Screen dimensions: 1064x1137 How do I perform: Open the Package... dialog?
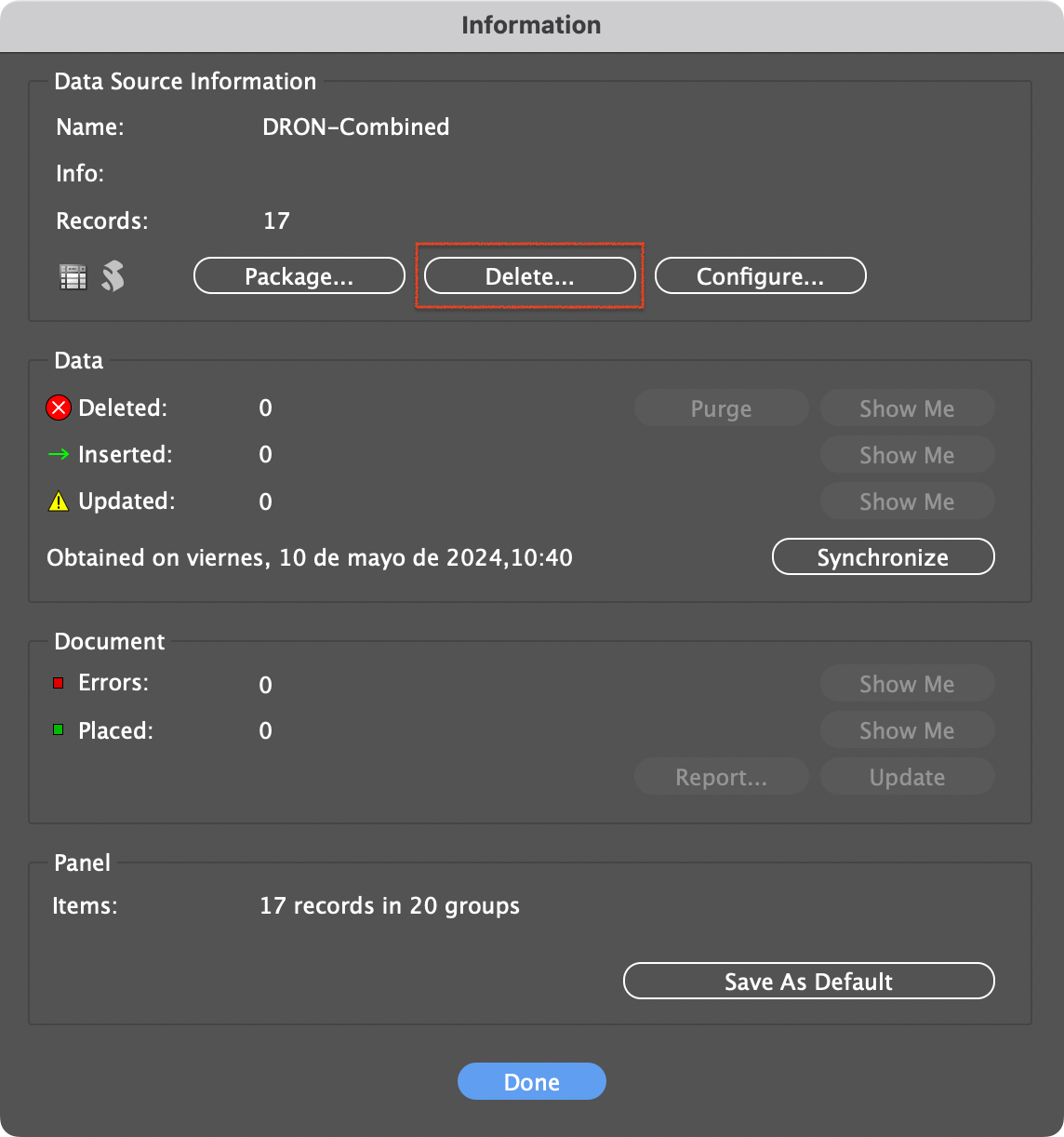299,276
